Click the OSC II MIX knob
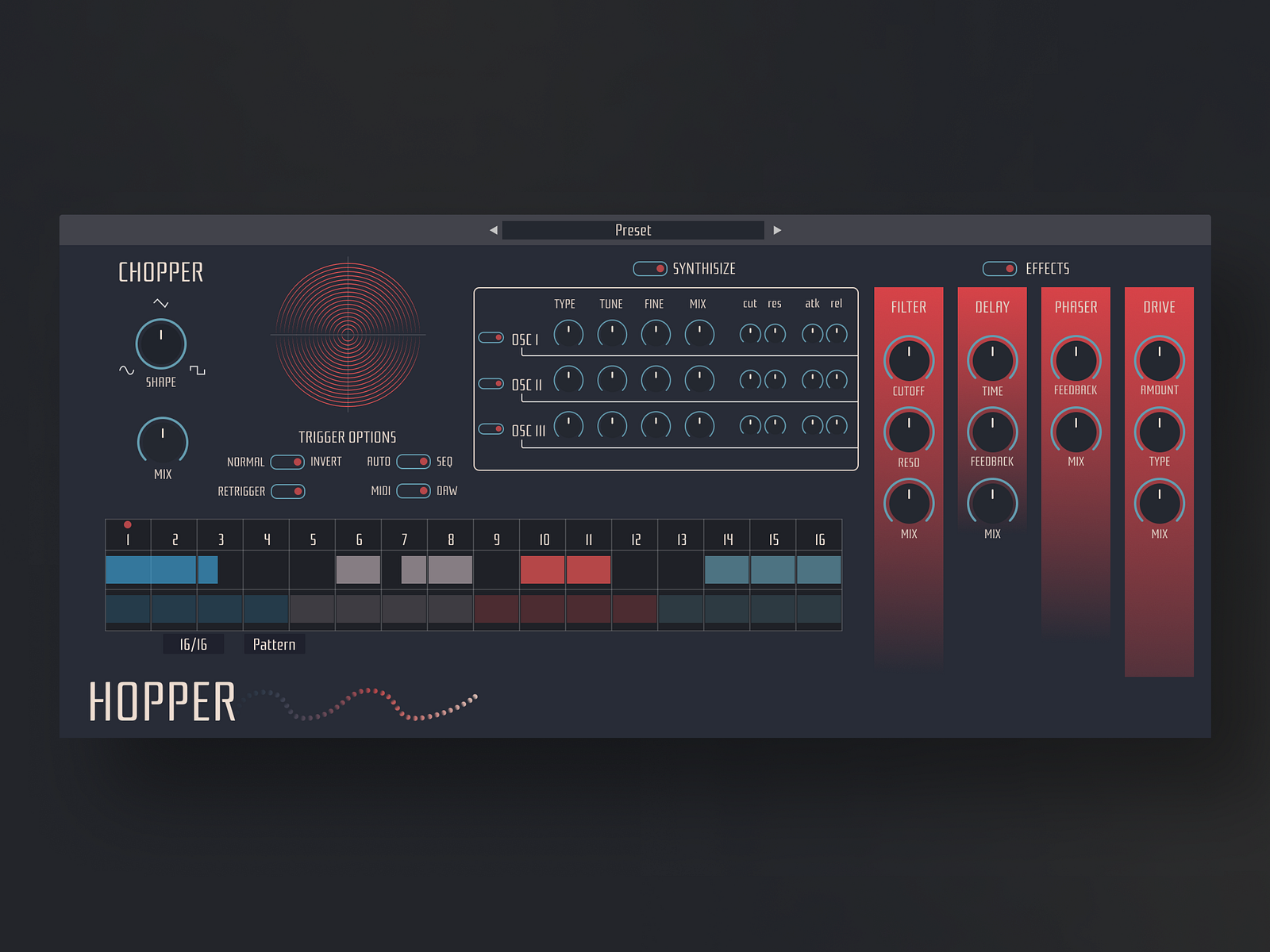The width and height of the screenshot is (1270, 952). pos(699,380)
